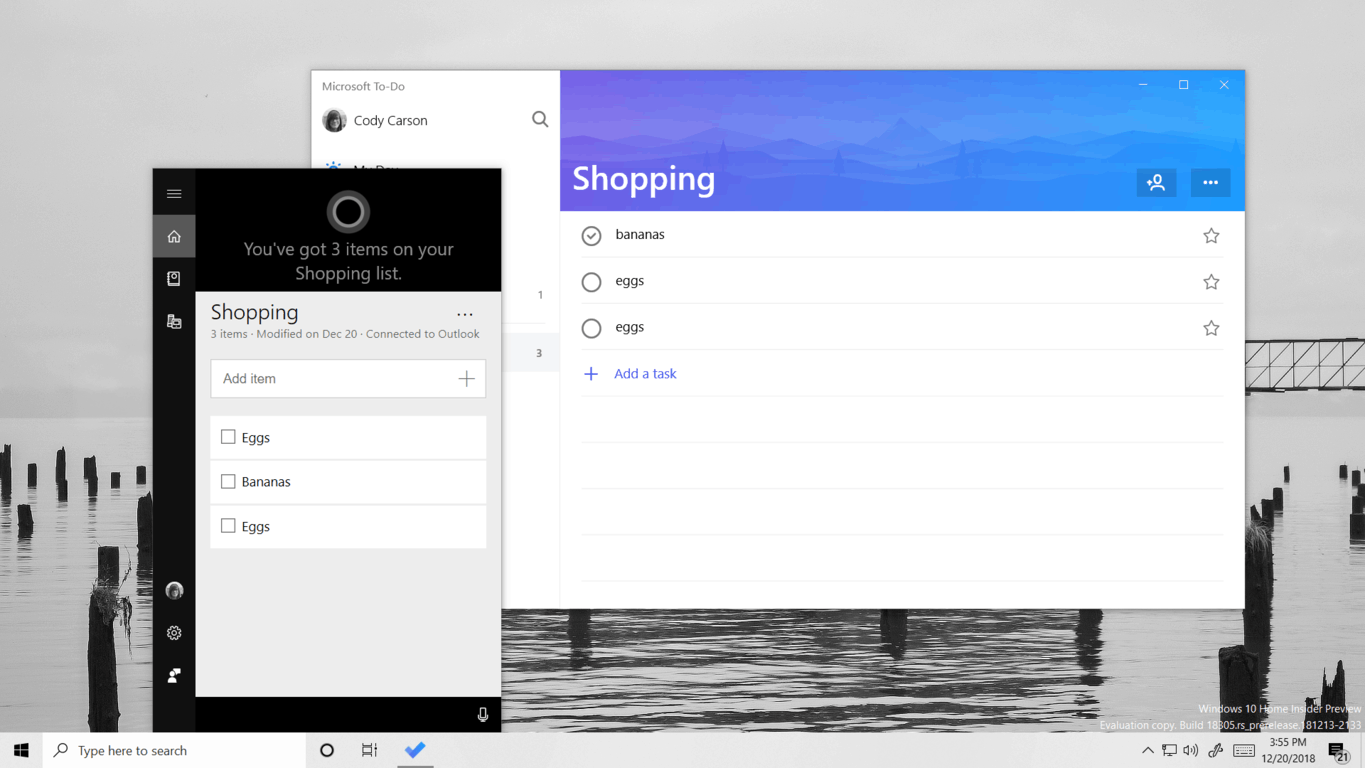
Task: Open the network status tray icon
Action: pyautogui.click(x=1169, y=750)
